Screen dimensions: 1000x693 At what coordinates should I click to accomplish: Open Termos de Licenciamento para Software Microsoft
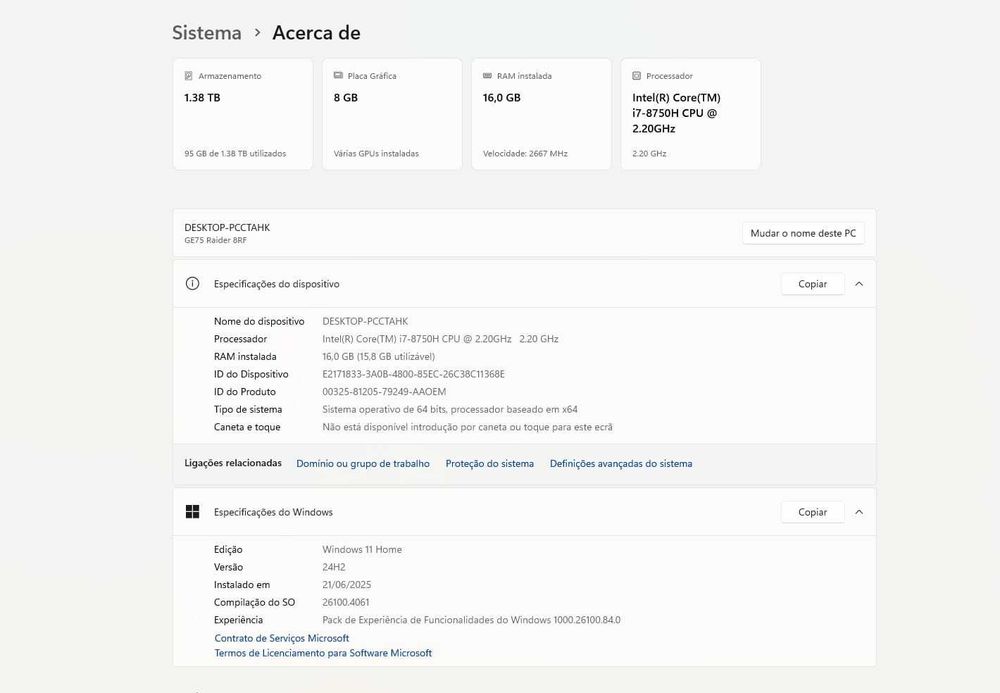(x=323, y=653)
